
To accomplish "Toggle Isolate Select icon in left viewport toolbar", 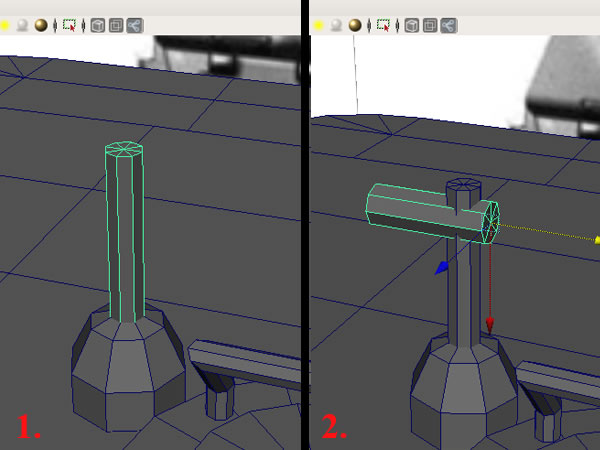I will (69, 25).
